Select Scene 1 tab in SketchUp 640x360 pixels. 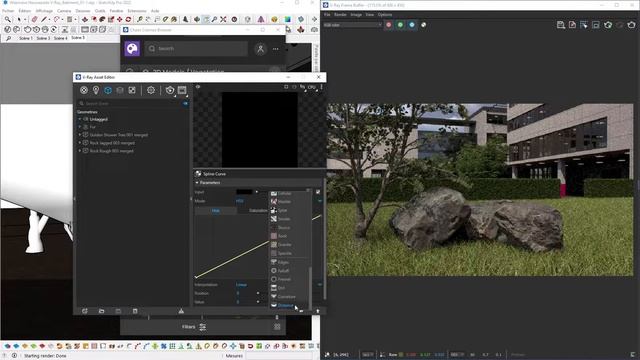(x=26, y=38)
